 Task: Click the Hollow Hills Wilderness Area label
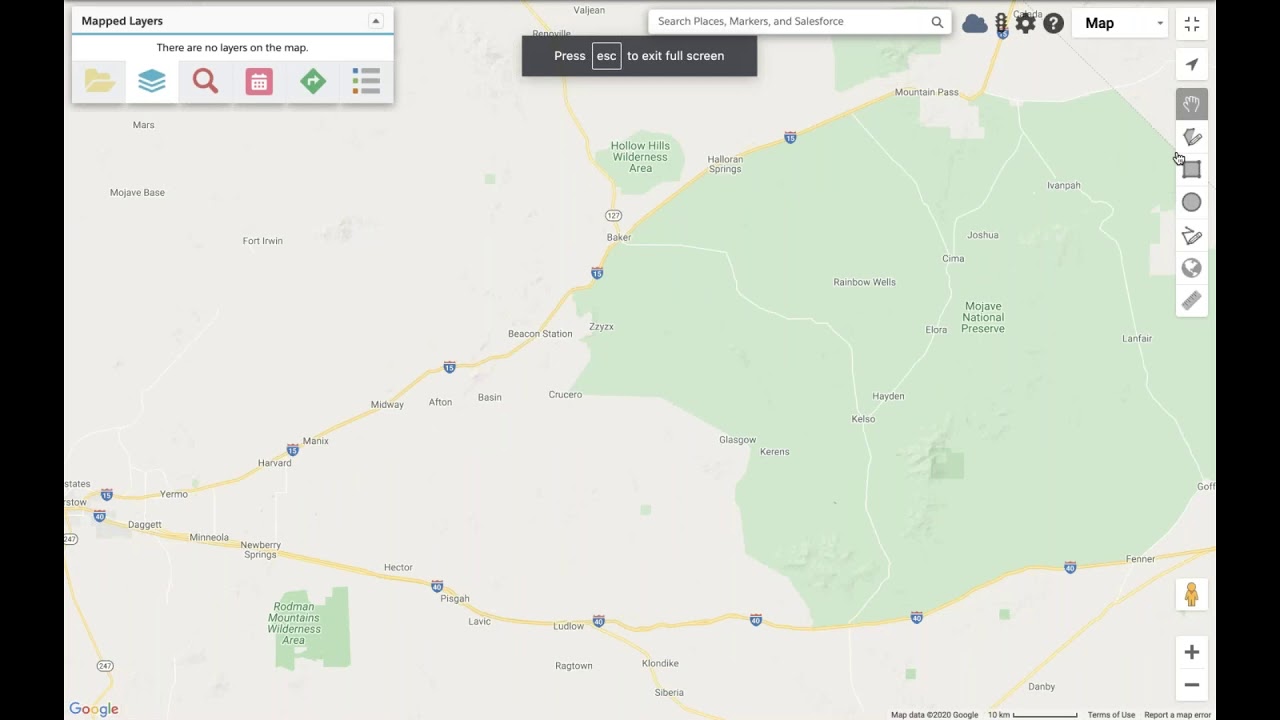[x=640, y=157]
